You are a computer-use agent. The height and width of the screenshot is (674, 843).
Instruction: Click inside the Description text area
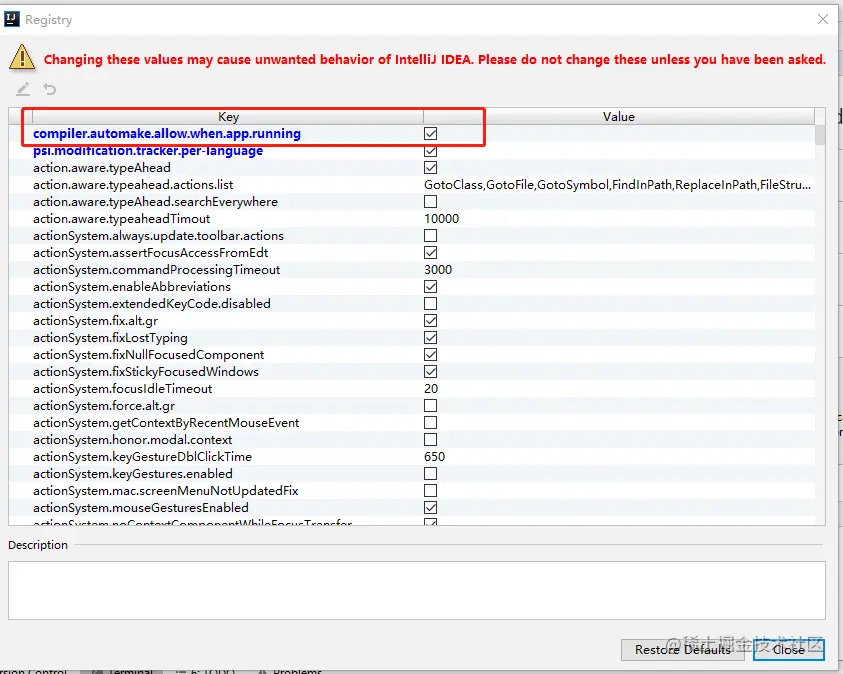point(417,590)
